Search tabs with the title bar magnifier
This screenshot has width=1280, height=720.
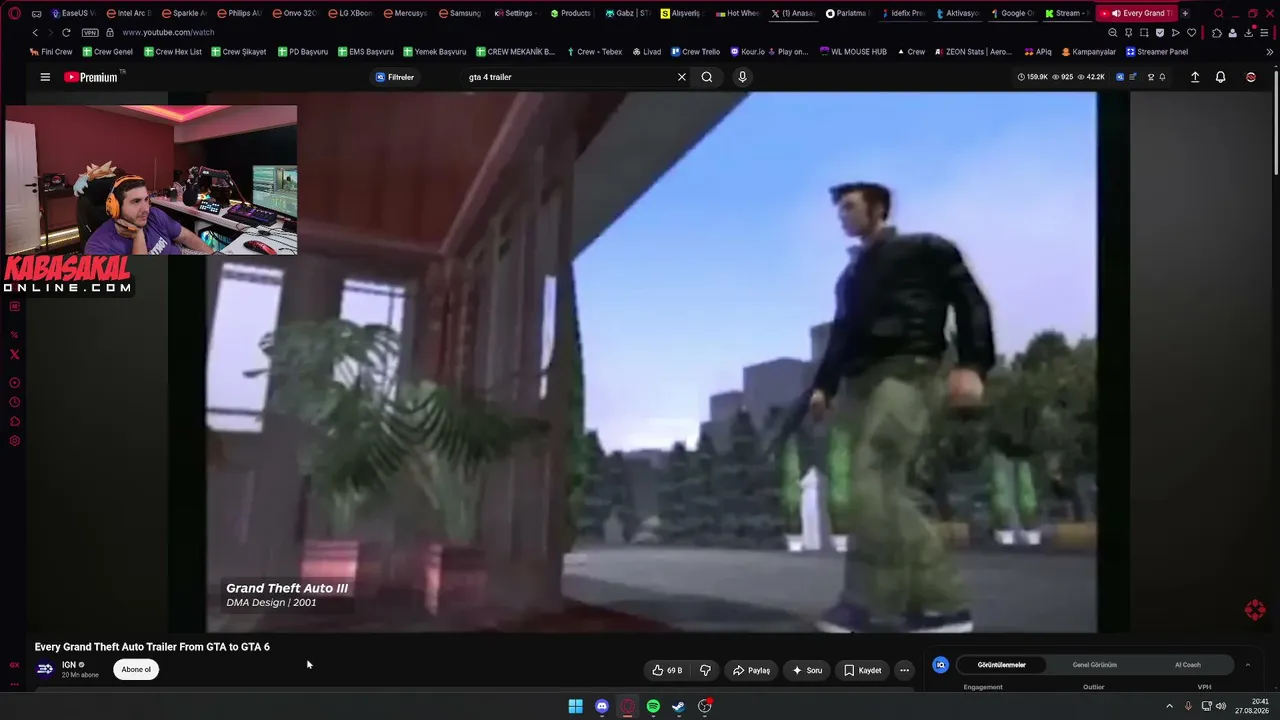click(x=1218, y=13)
